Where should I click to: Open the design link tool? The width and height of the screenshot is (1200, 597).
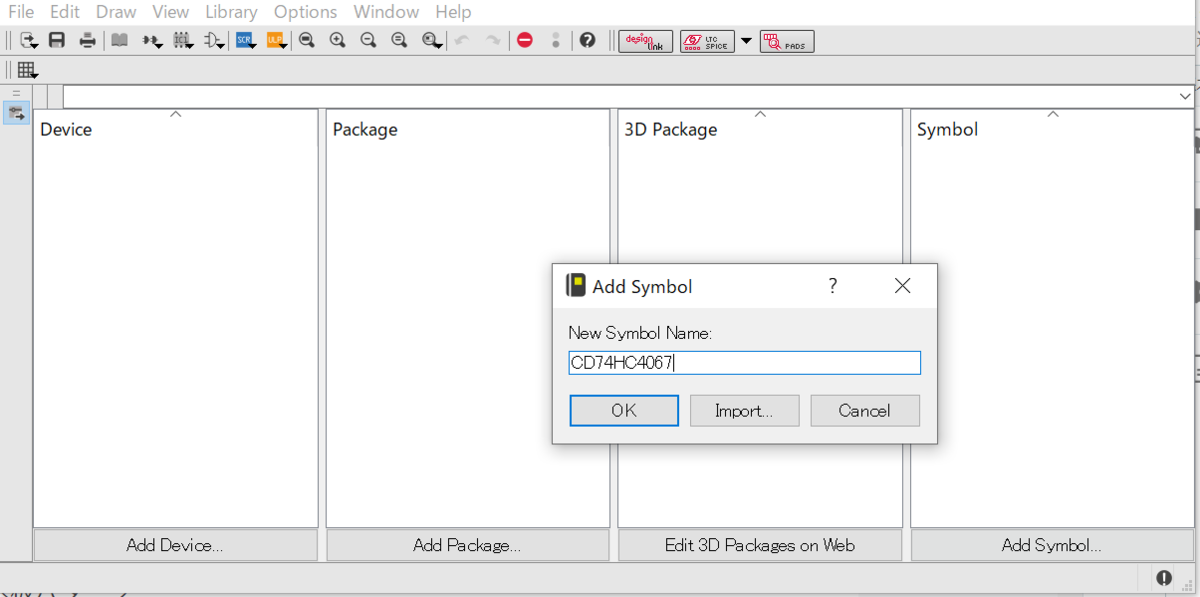tap(646, 41)
